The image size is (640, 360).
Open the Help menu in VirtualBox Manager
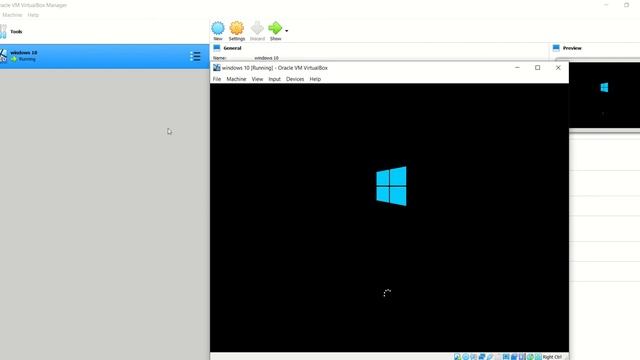click(x=33, y=15)
